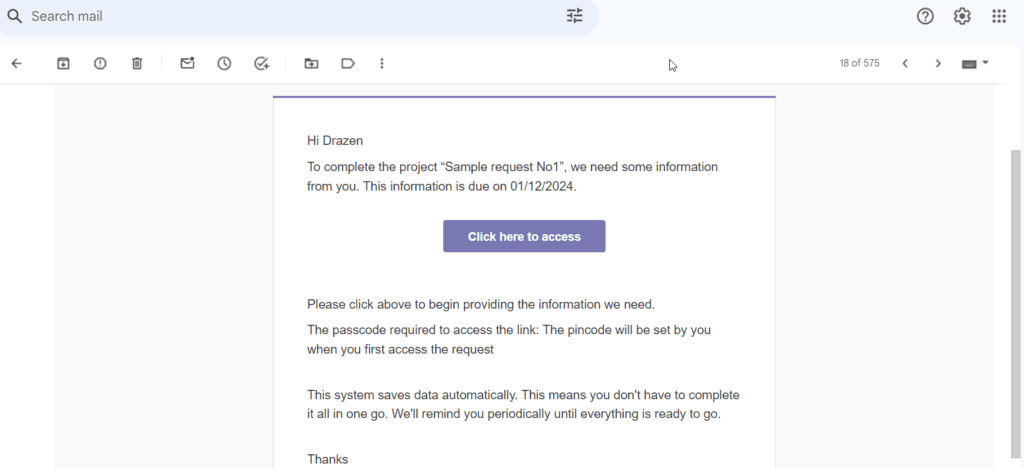Click the 'Please click above to begin' line
This screenshot has width=1024, height=469.
coord(481,304)
